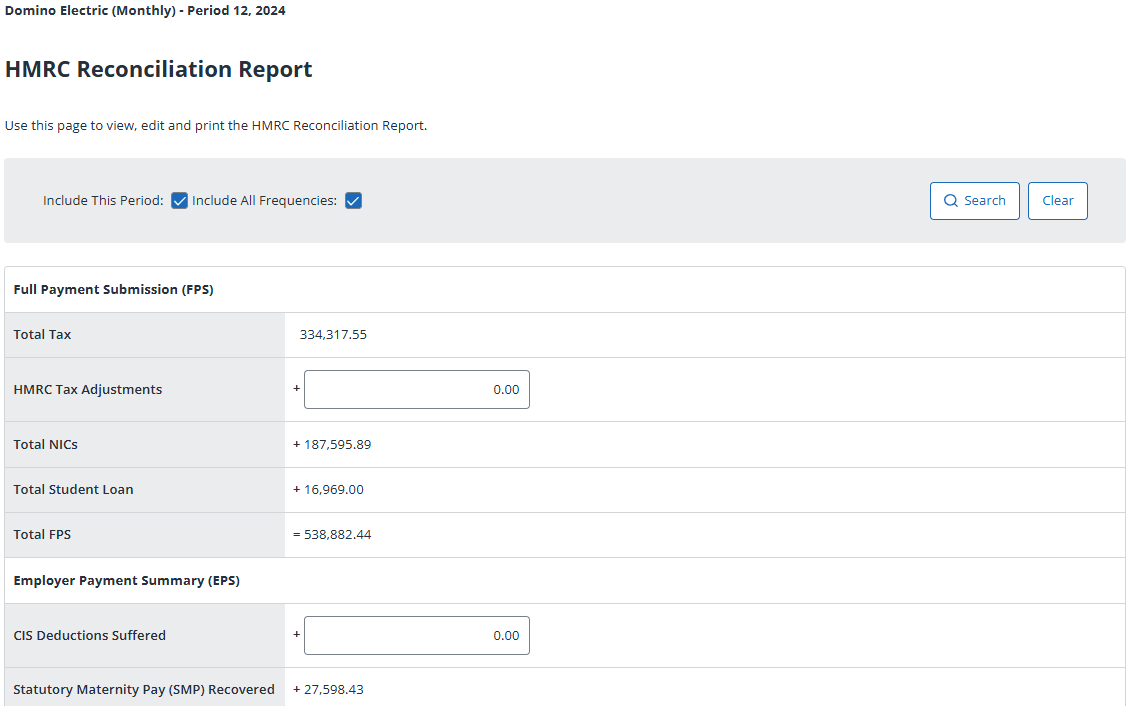Click the Include All Frequencies label

coord(264,201)
